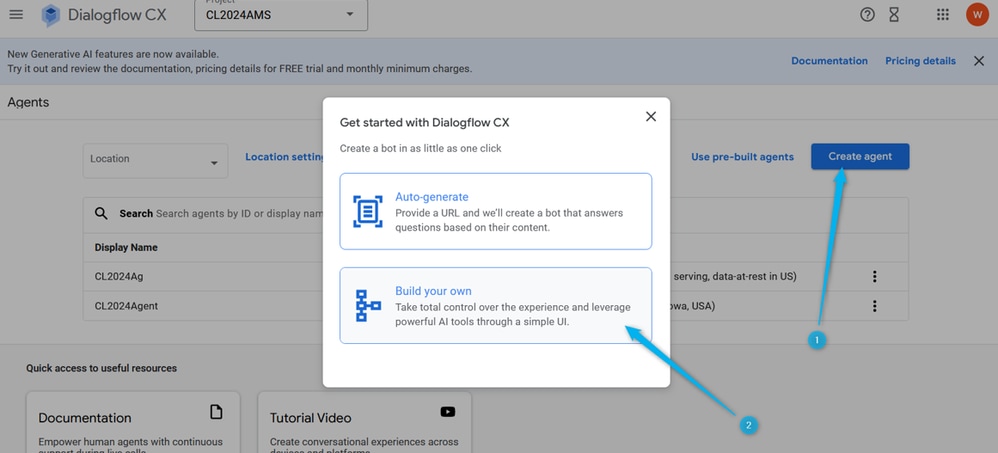The width and height of the screenshot is (998, 453).
Task: Click the Agents page heading
Action: [x=29, y=102]
